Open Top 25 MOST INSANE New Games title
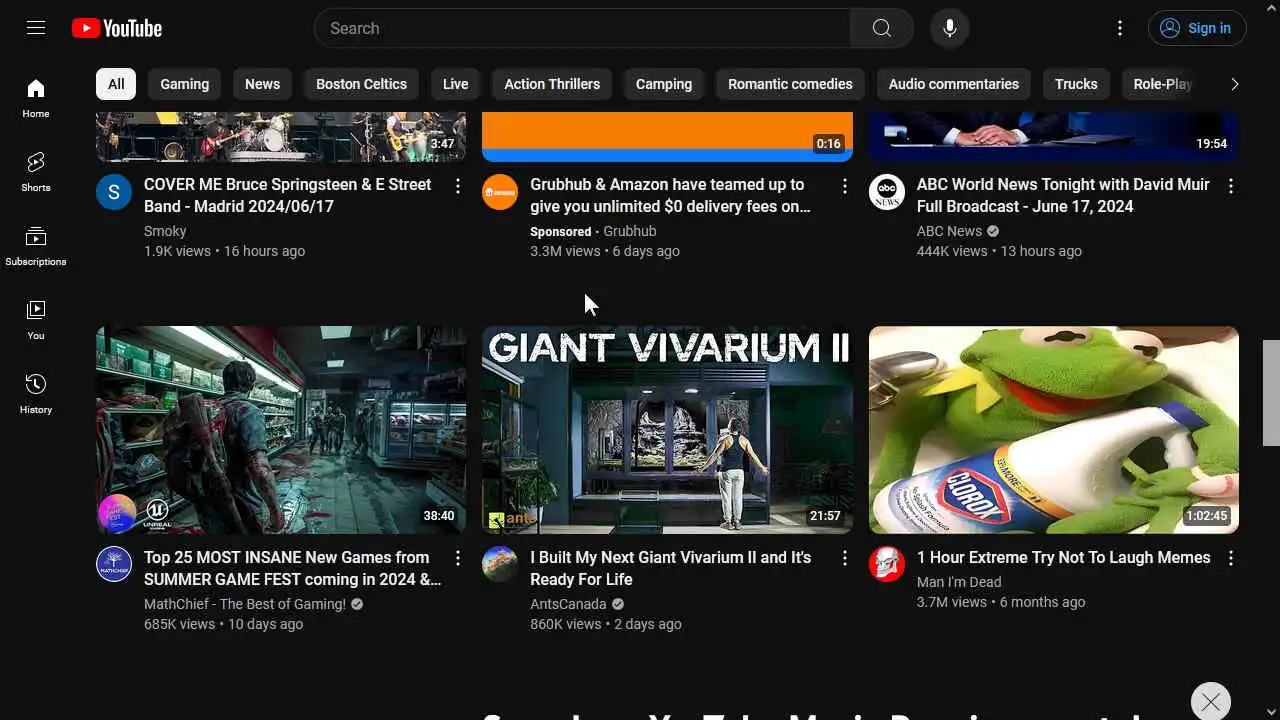1280x720 pixels. coord(293,568)
